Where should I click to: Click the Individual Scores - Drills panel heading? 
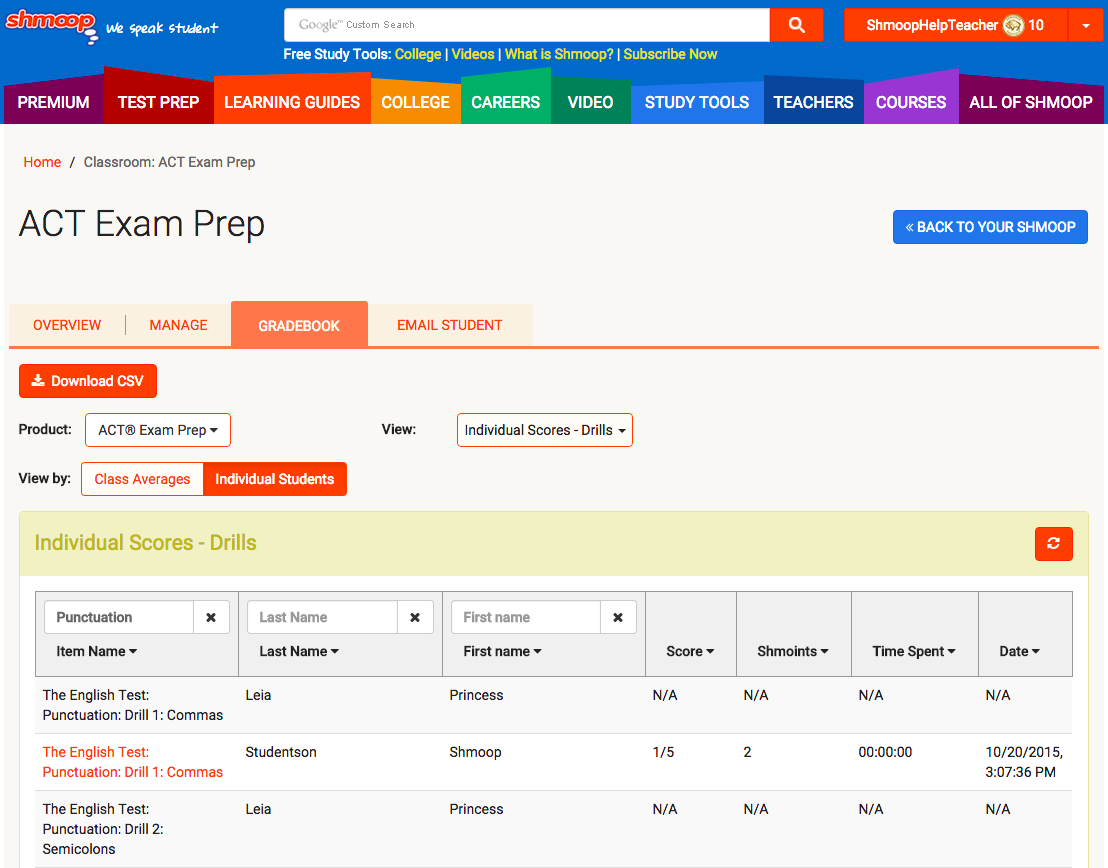pyautogui.click(x=146, y=543)
